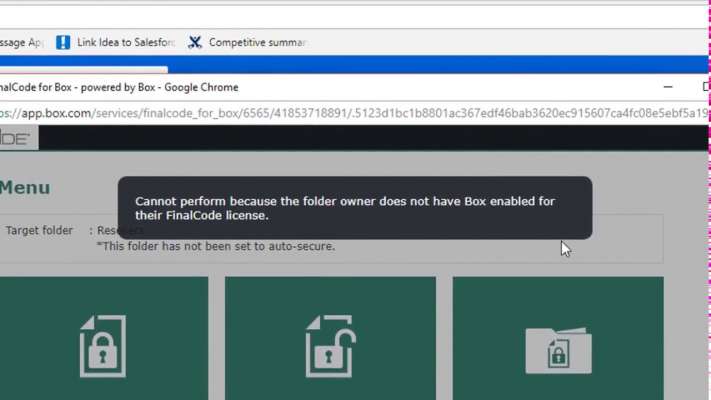Image resolution: width=711 pixels, height=400 pixels.
Task: Click the 'Target folder' label
Action: [x=39, y=230]
